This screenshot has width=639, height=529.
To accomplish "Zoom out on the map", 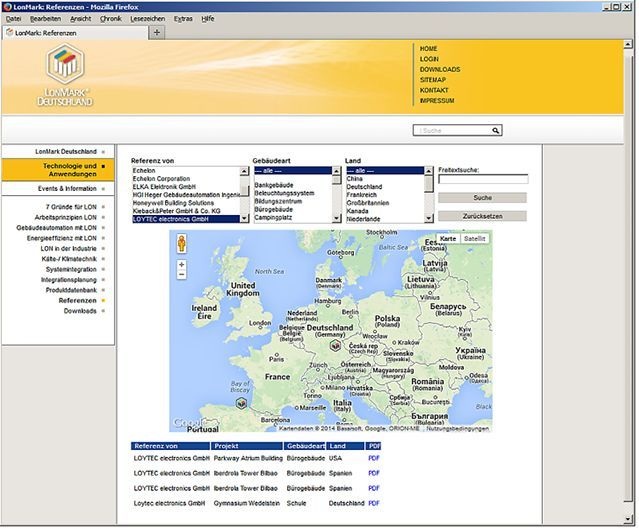I will point(181,275).
